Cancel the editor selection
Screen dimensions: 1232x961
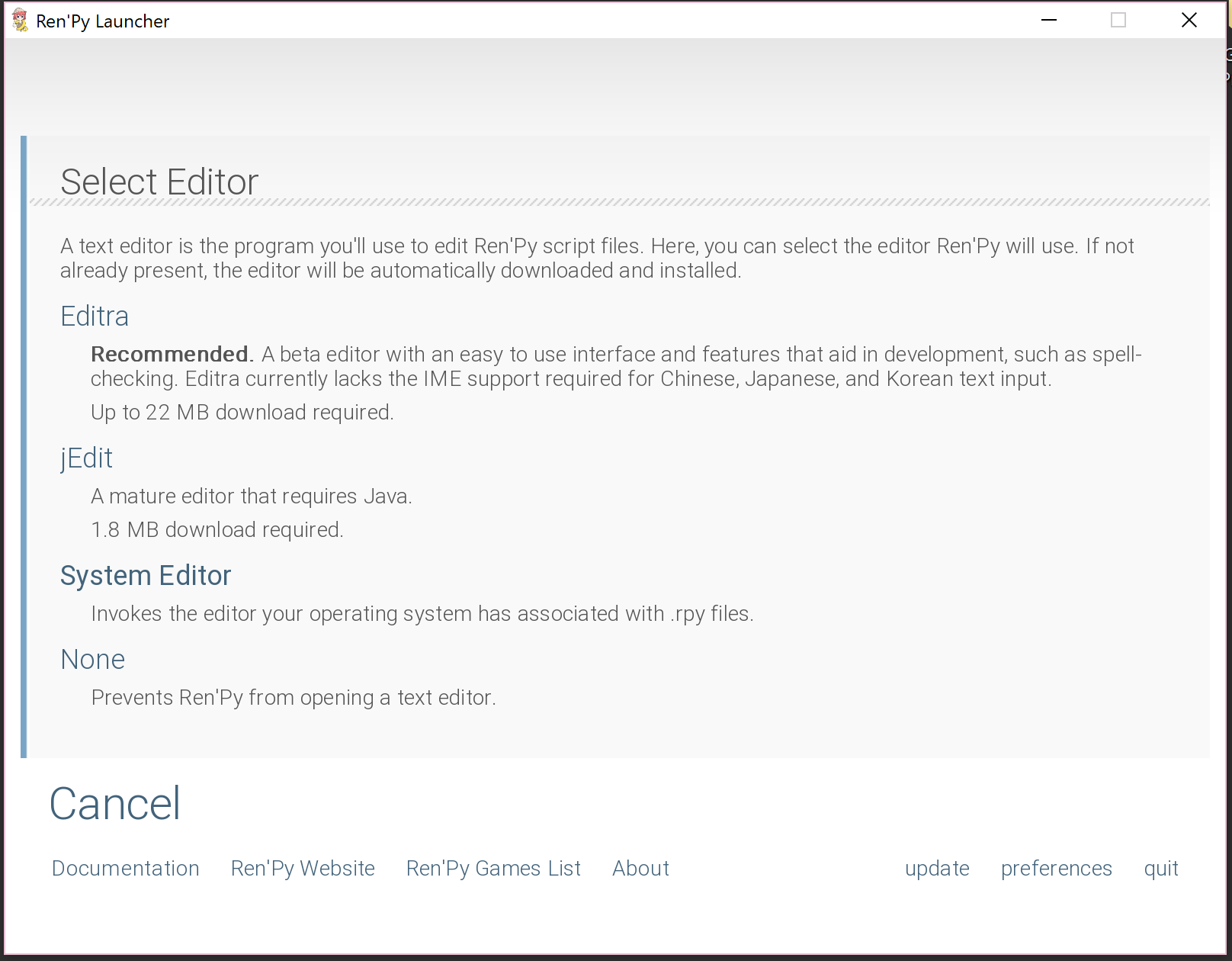tap(114, 803)
